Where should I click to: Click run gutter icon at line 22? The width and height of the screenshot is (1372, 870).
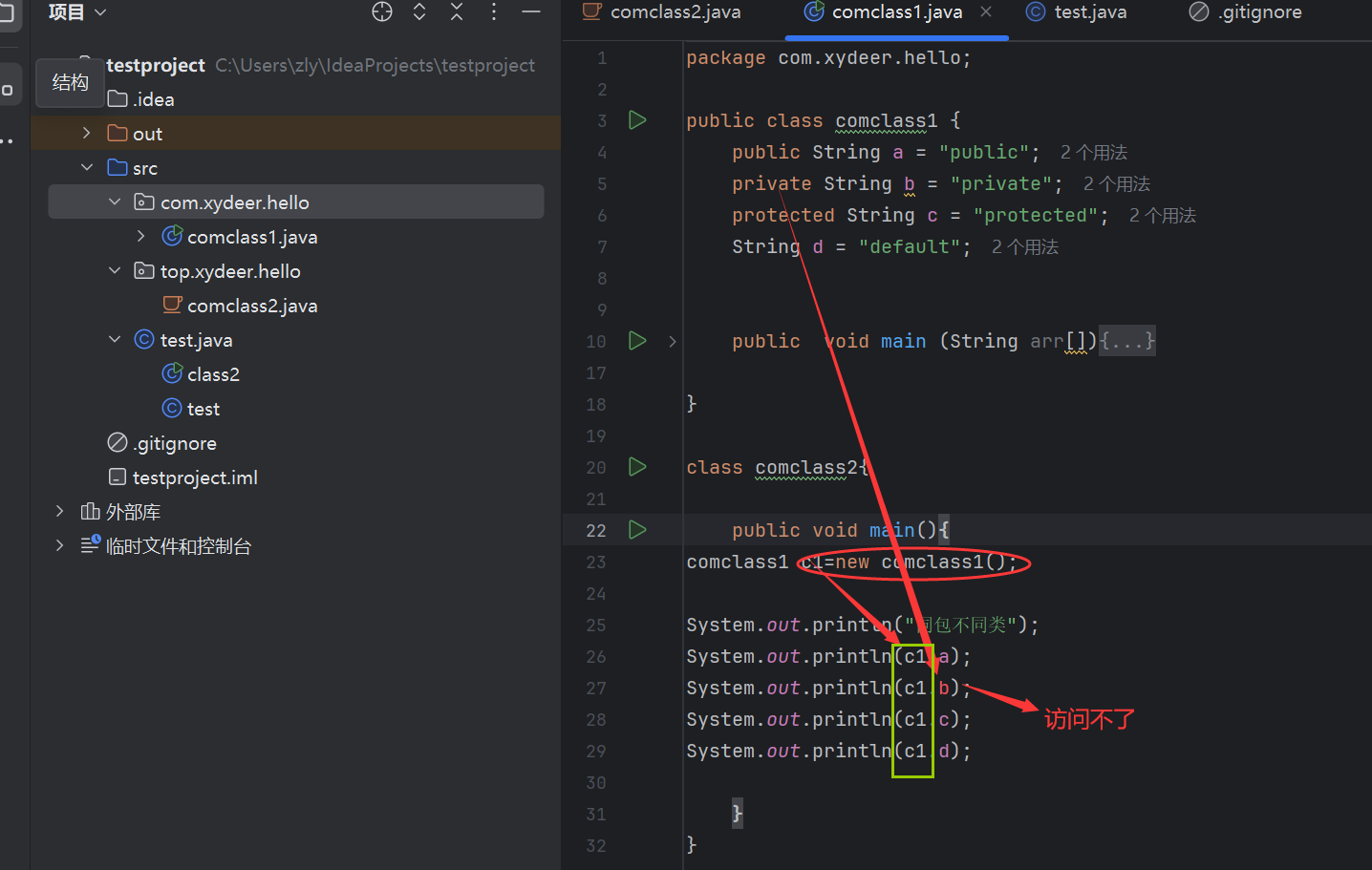click(x=637, y=530)
